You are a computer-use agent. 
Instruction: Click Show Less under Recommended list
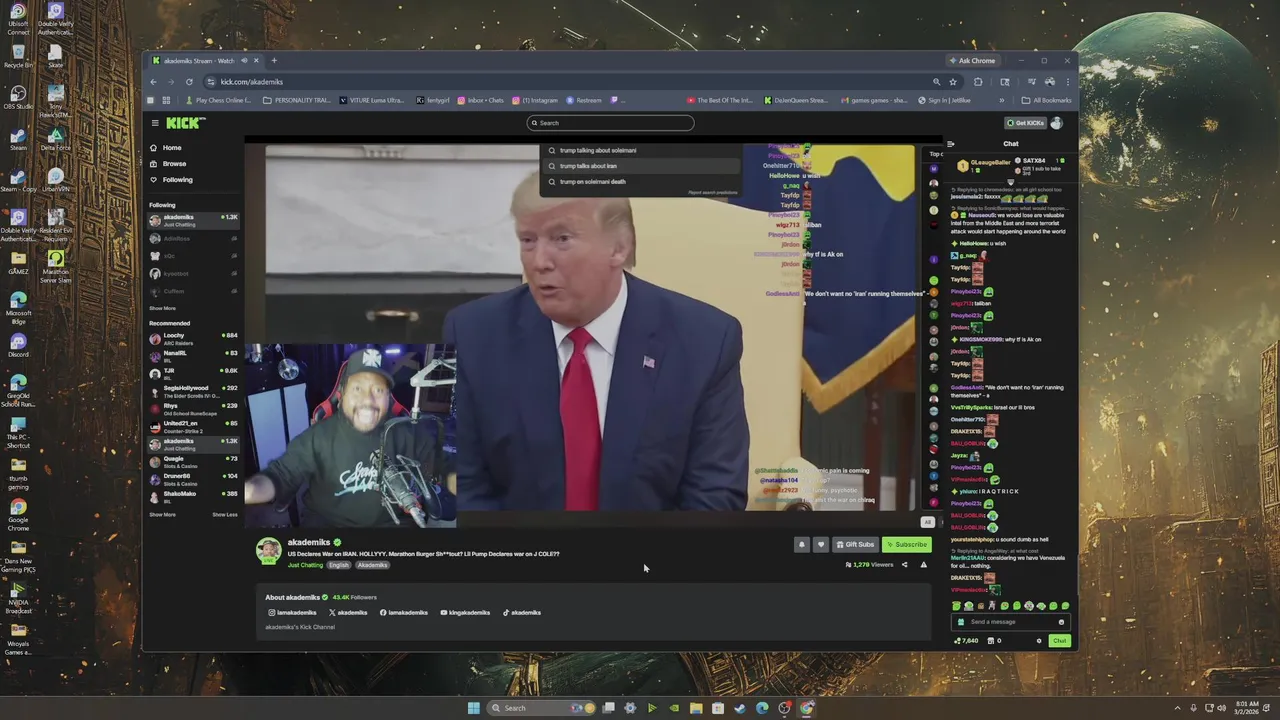click(x=225, y=515)
